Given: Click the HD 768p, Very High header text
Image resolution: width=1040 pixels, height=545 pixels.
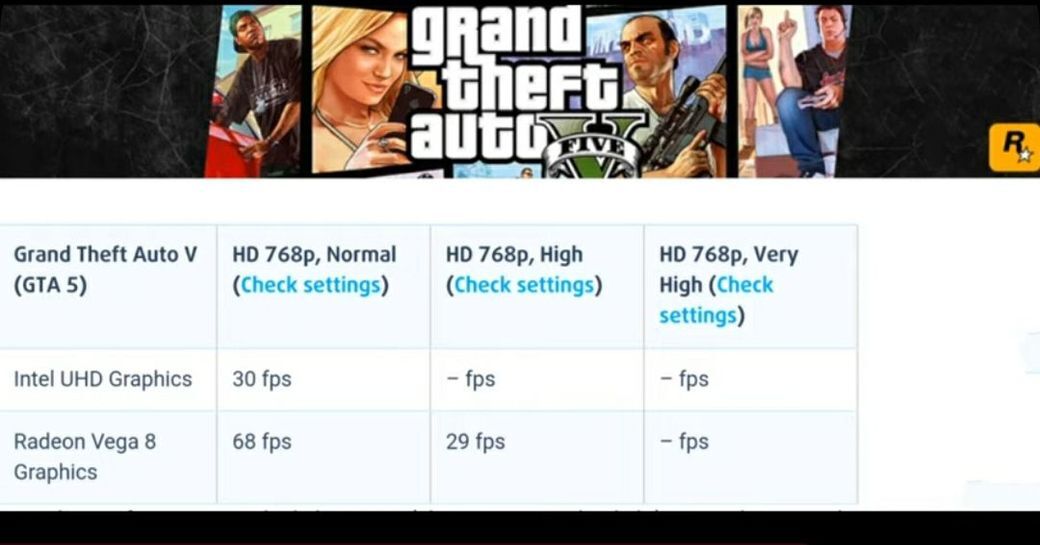Looking at the screenshot, I should (729, 285).
